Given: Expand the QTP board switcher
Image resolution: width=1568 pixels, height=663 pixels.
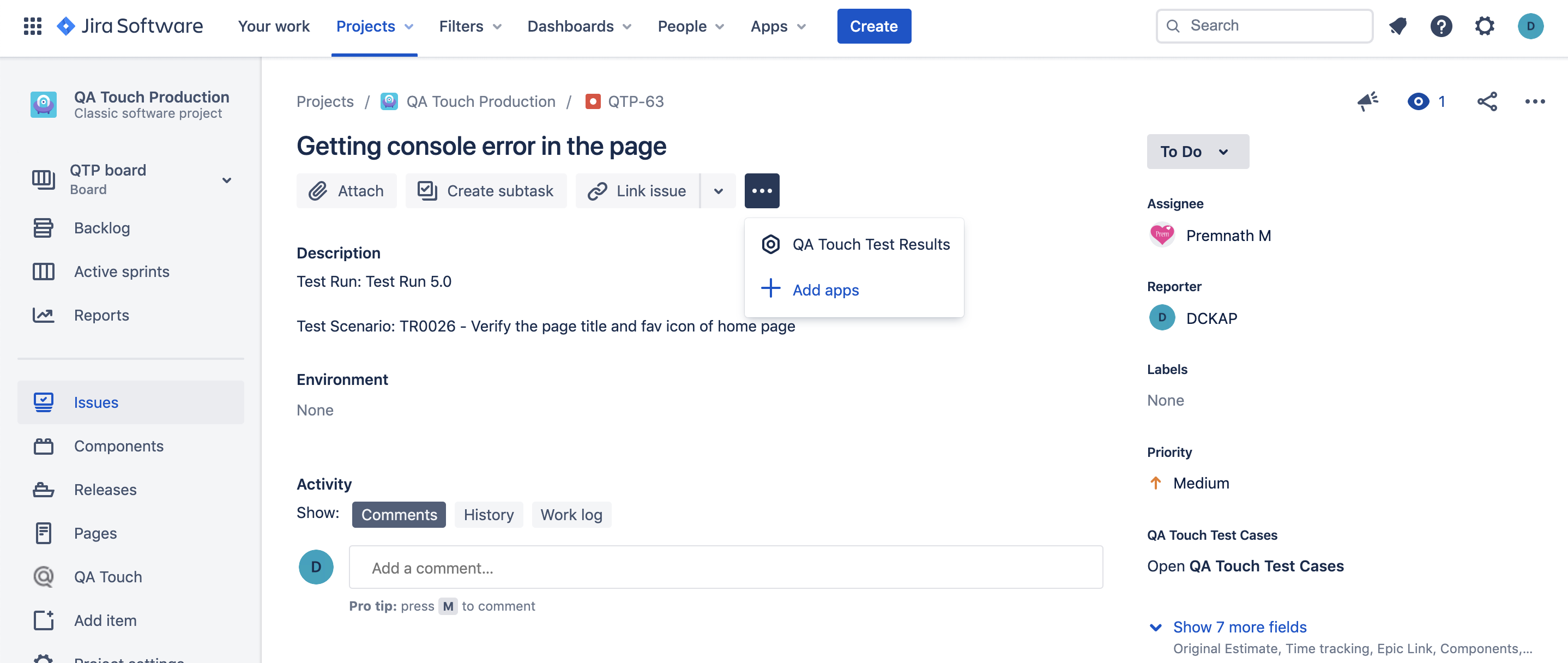Looking at the screenshot, I should (226, 179).
